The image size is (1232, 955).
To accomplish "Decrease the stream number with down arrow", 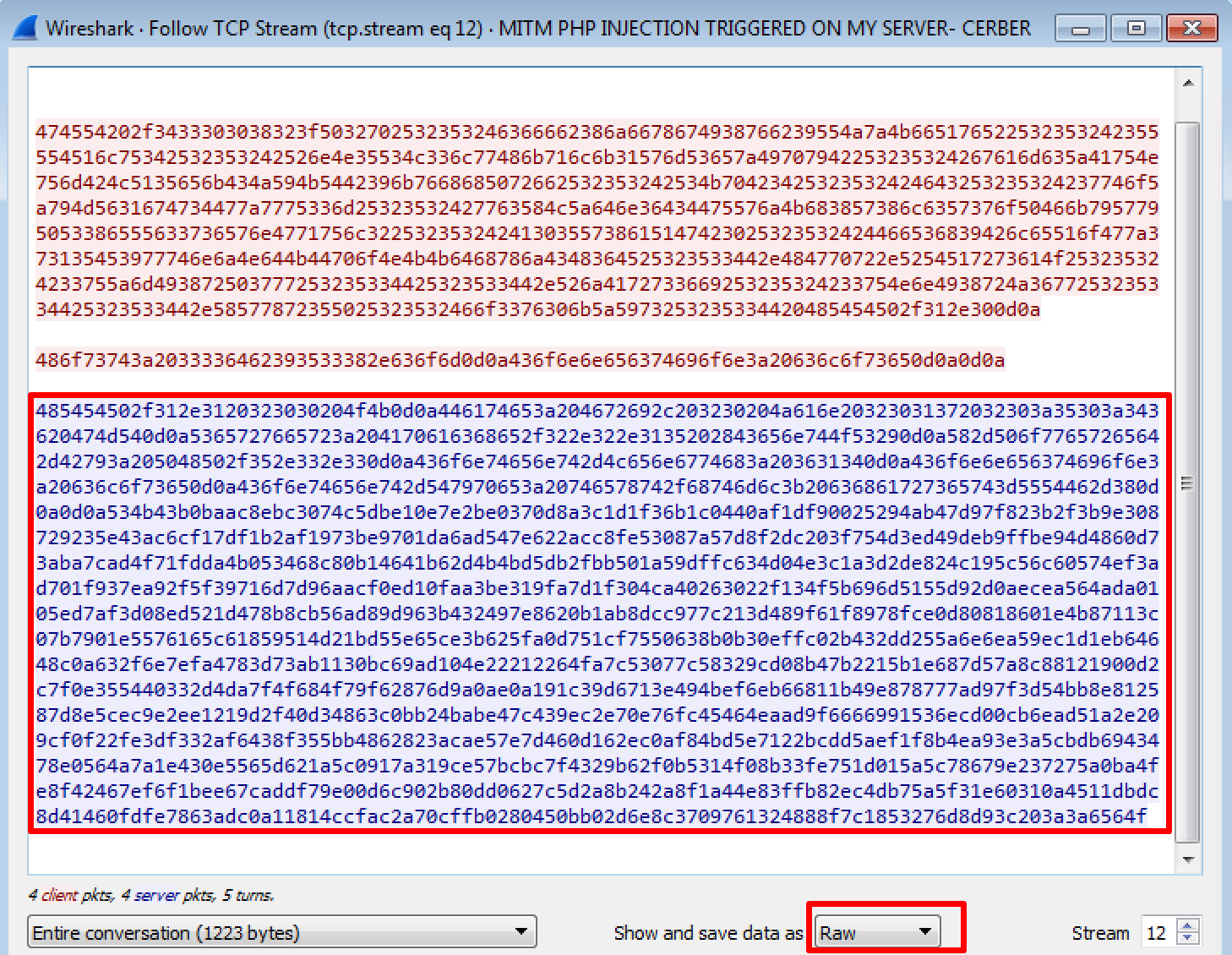I will tap(1188, 939).
